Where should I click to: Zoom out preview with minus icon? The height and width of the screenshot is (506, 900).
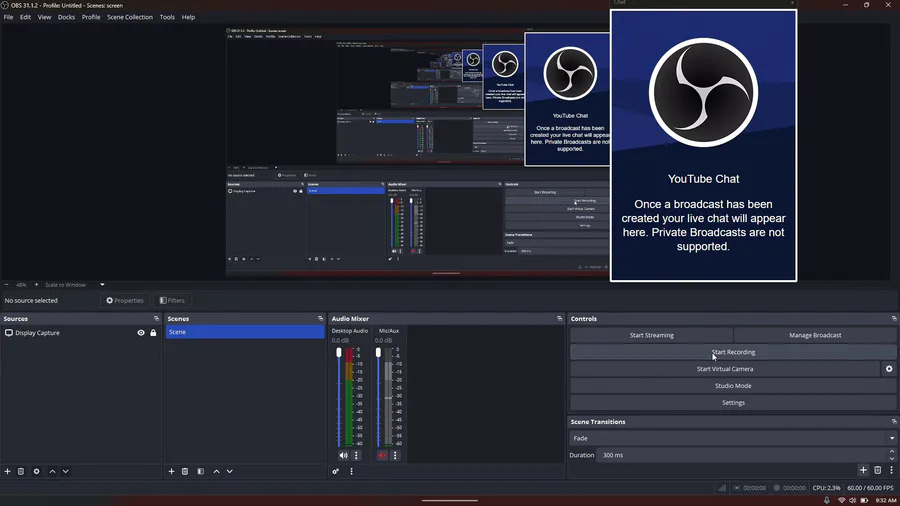click(x=6, y=285)
